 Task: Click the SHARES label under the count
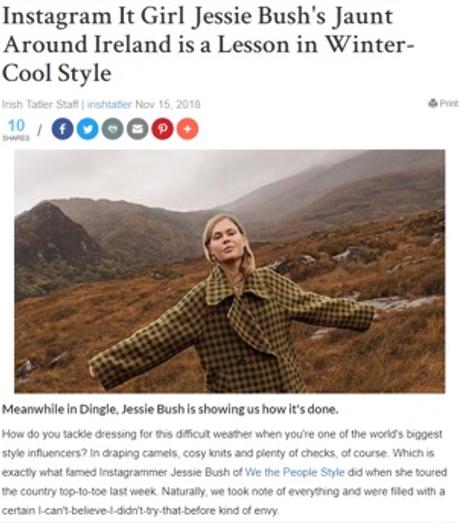tap(16, 138)
